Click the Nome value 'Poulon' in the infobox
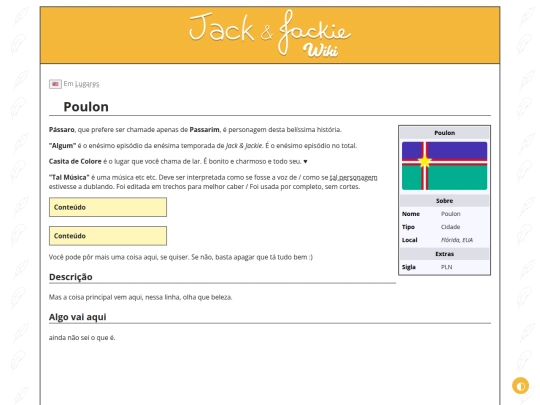 (450, 214)
